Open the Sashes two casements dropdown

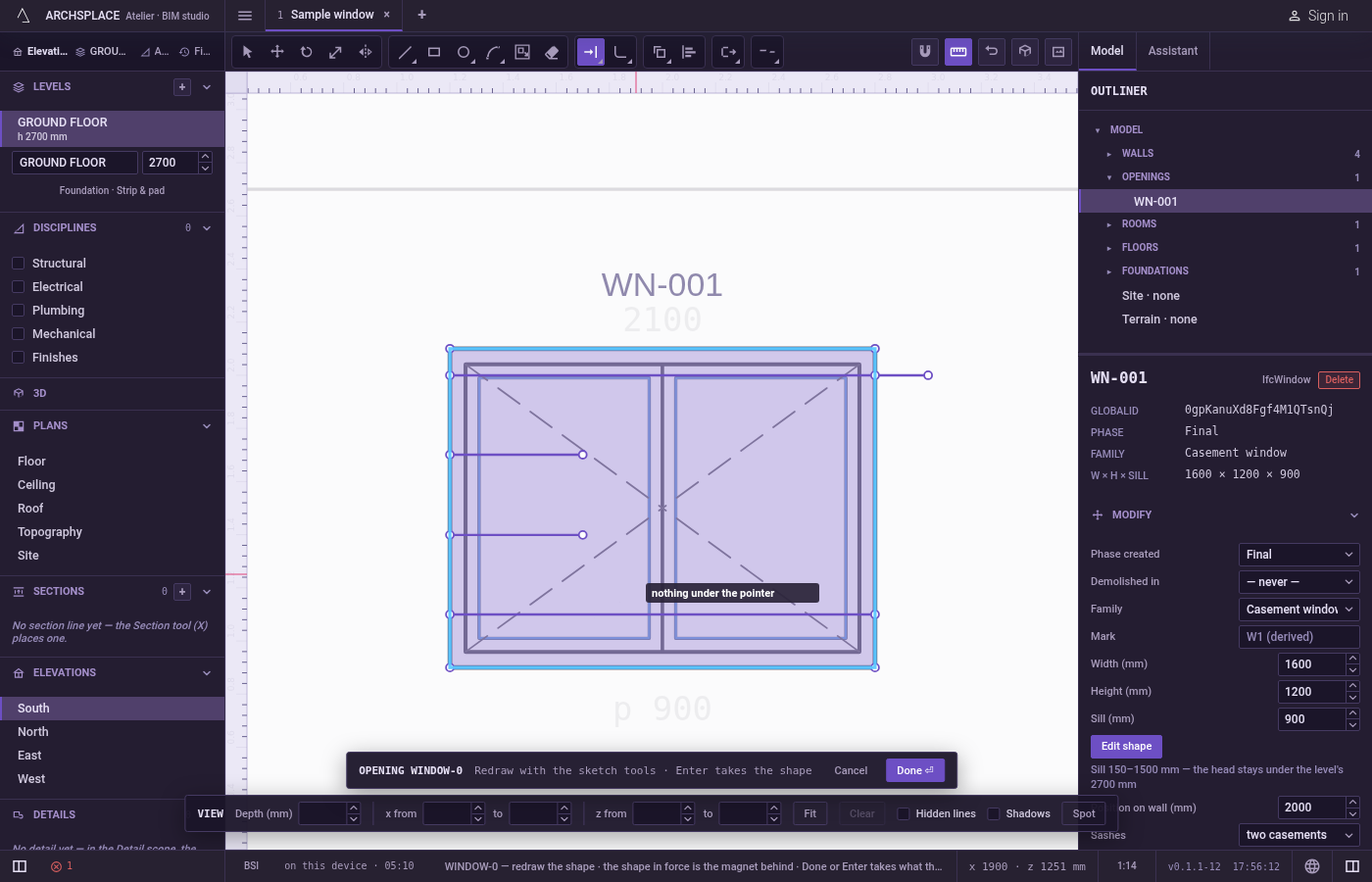click(1299, 835)
